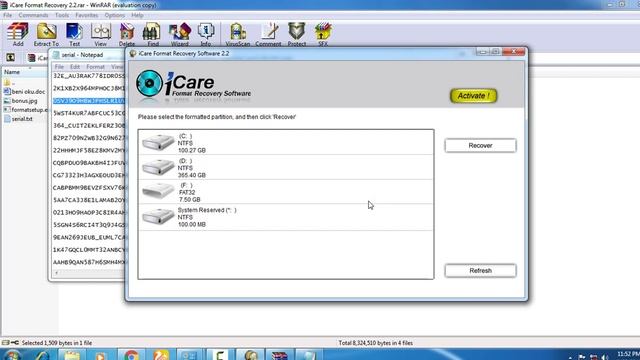Click the Extract To toolbar icon
Image resolution: width=640 pixels, height=360 pixels.
pos(46,34)
